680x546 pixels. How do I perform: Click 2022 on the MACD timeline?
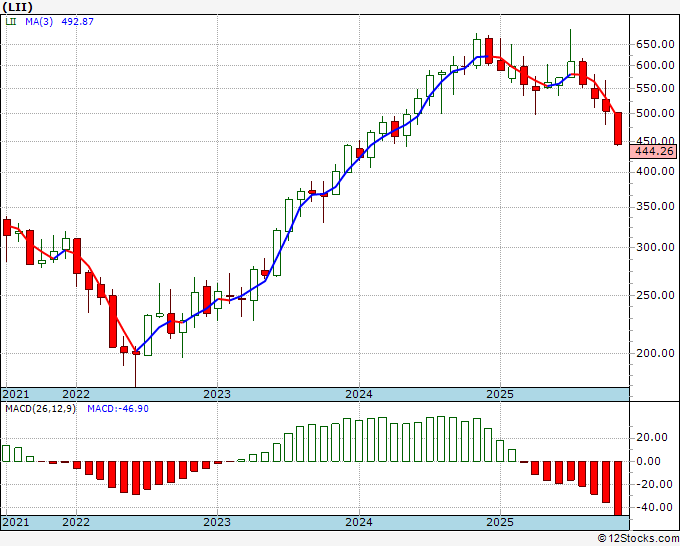(76, 522)
